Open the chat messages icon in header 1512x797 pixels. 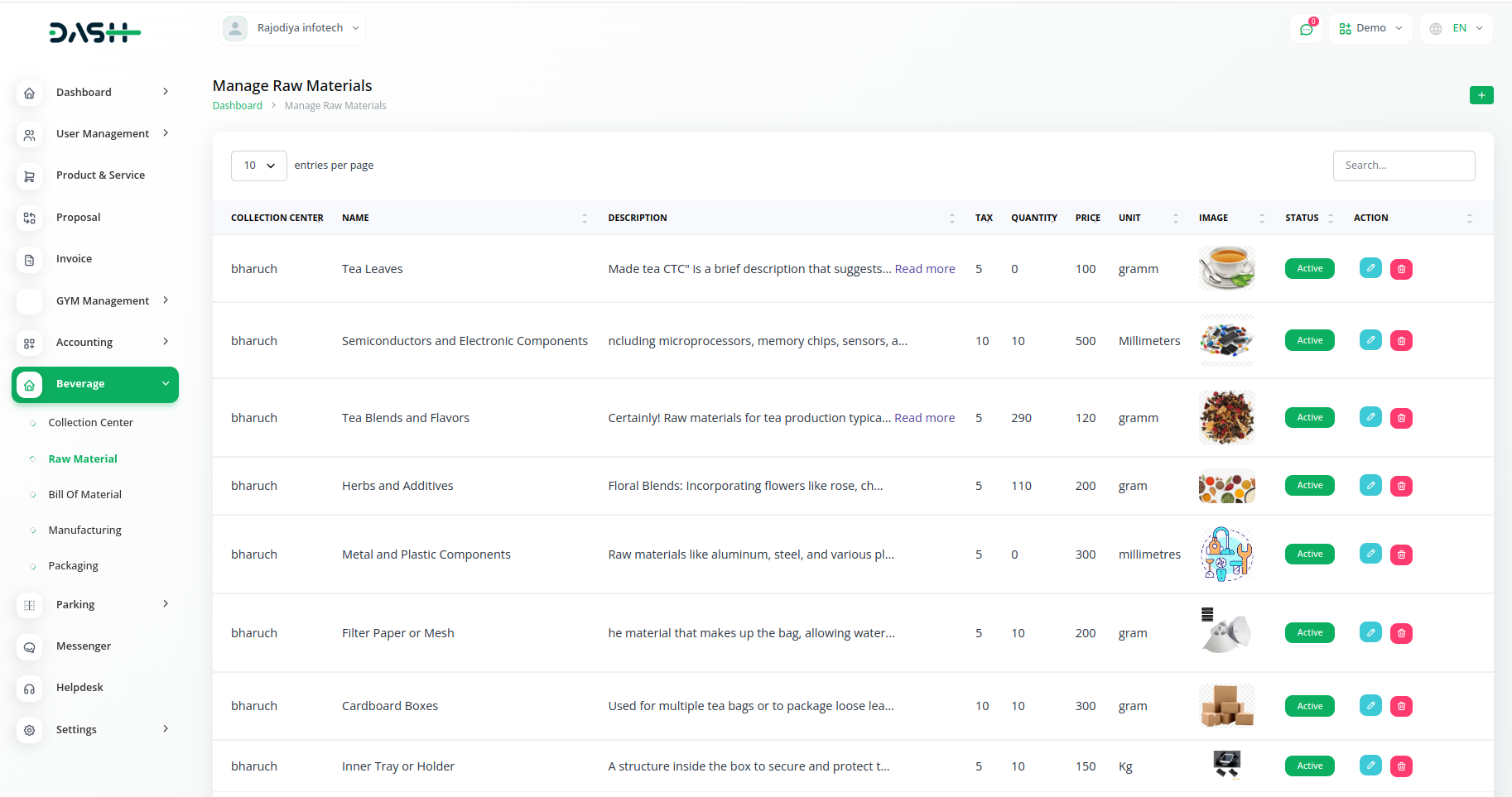click(1306, 29)
